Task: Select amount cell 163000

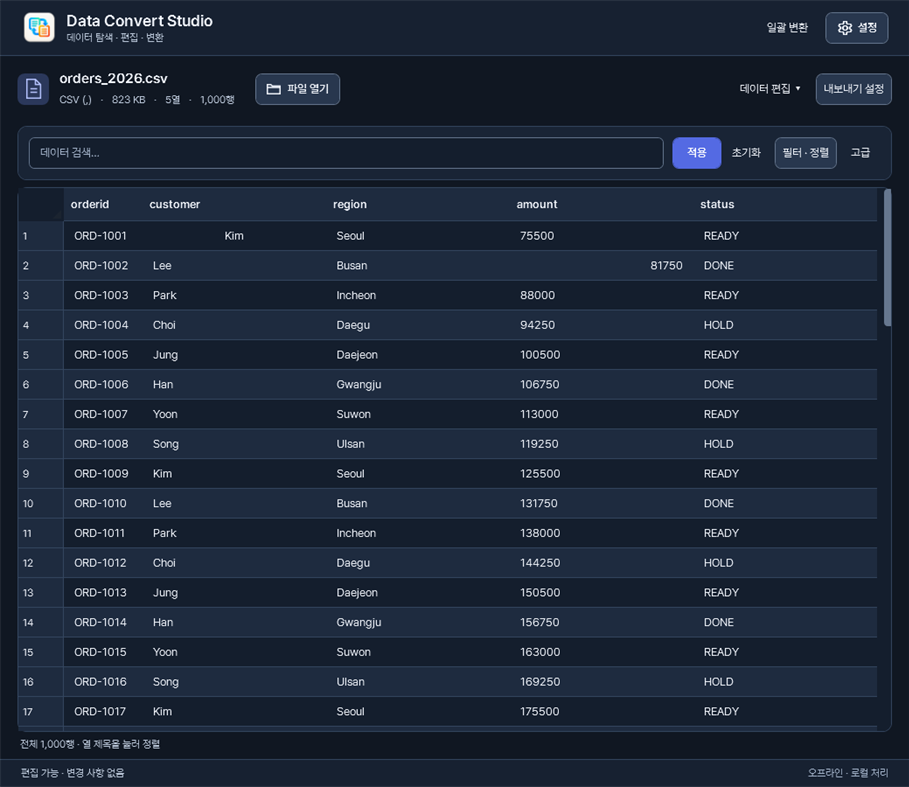Action: 602,653
